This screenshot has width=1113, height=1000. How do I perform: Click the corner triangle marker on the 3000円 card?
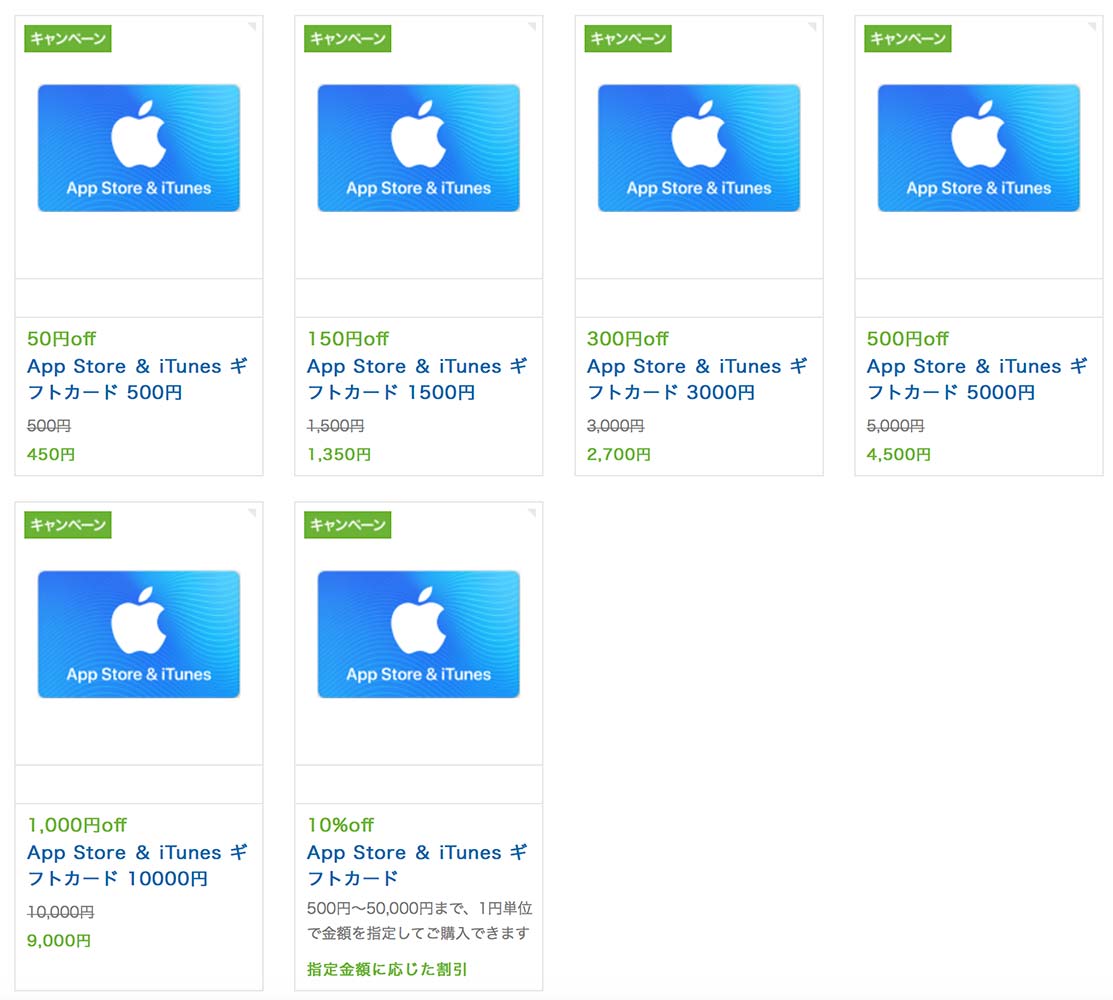(812, 26)
